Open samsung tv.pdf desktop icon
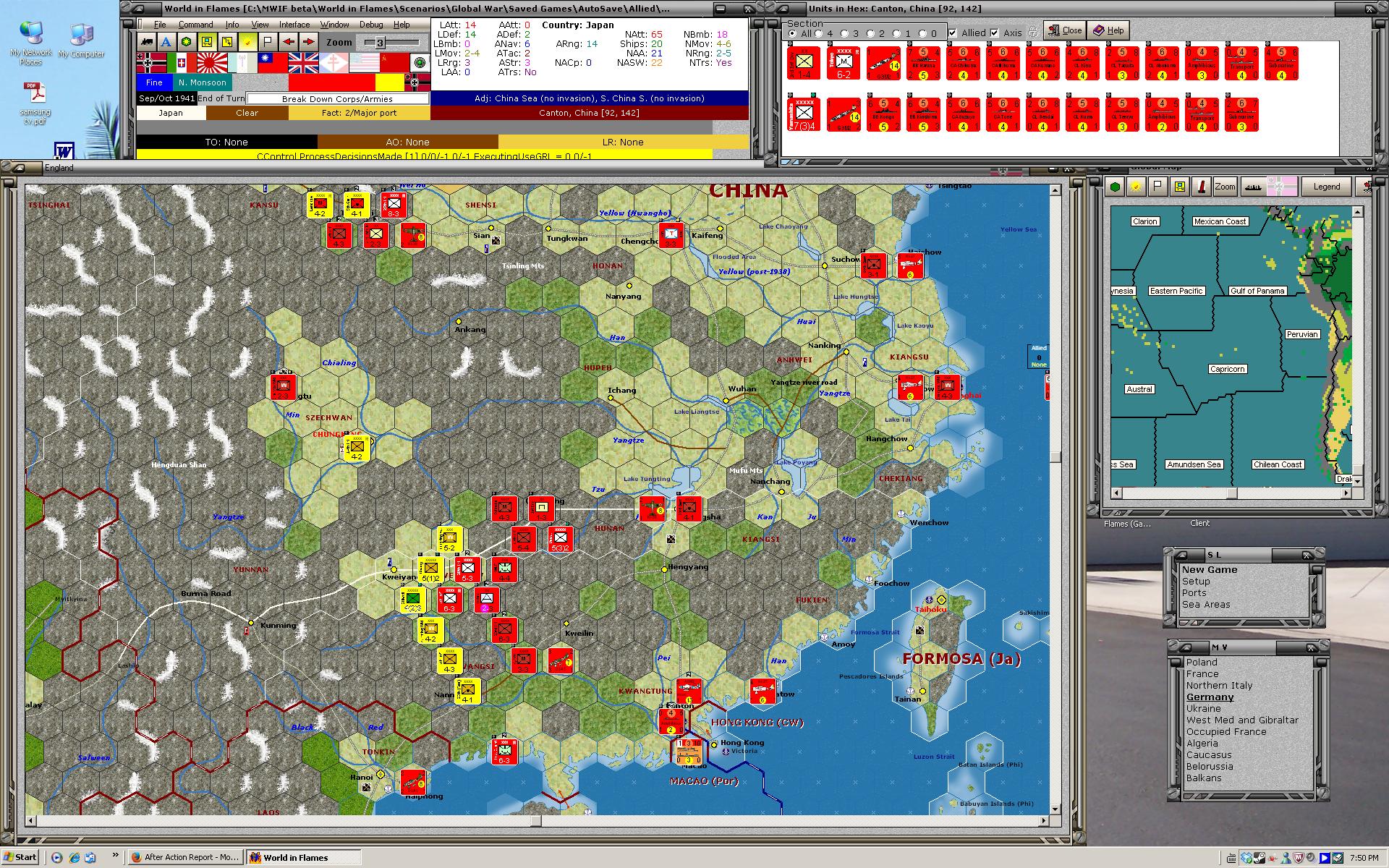The image size is (1389, 868). point(35,103)
